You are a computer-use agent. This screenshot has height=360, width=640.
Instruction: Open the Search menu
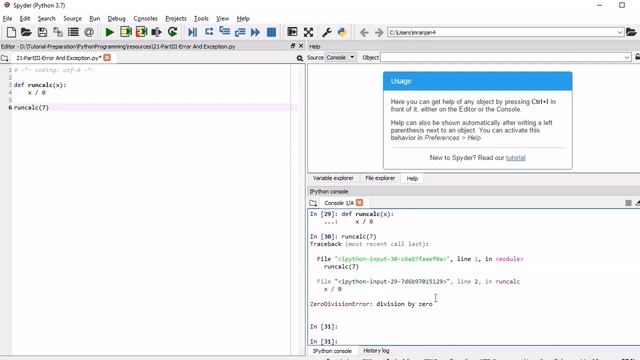(x=47, y=18)
